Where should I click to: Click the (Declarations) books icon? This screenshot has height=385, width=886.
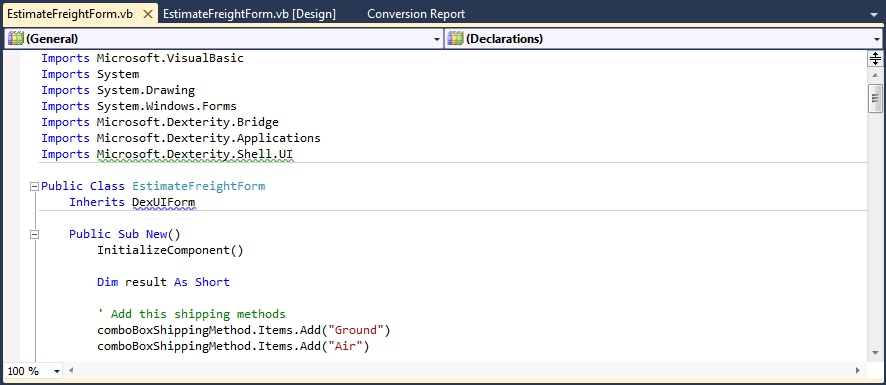[455, 38]
